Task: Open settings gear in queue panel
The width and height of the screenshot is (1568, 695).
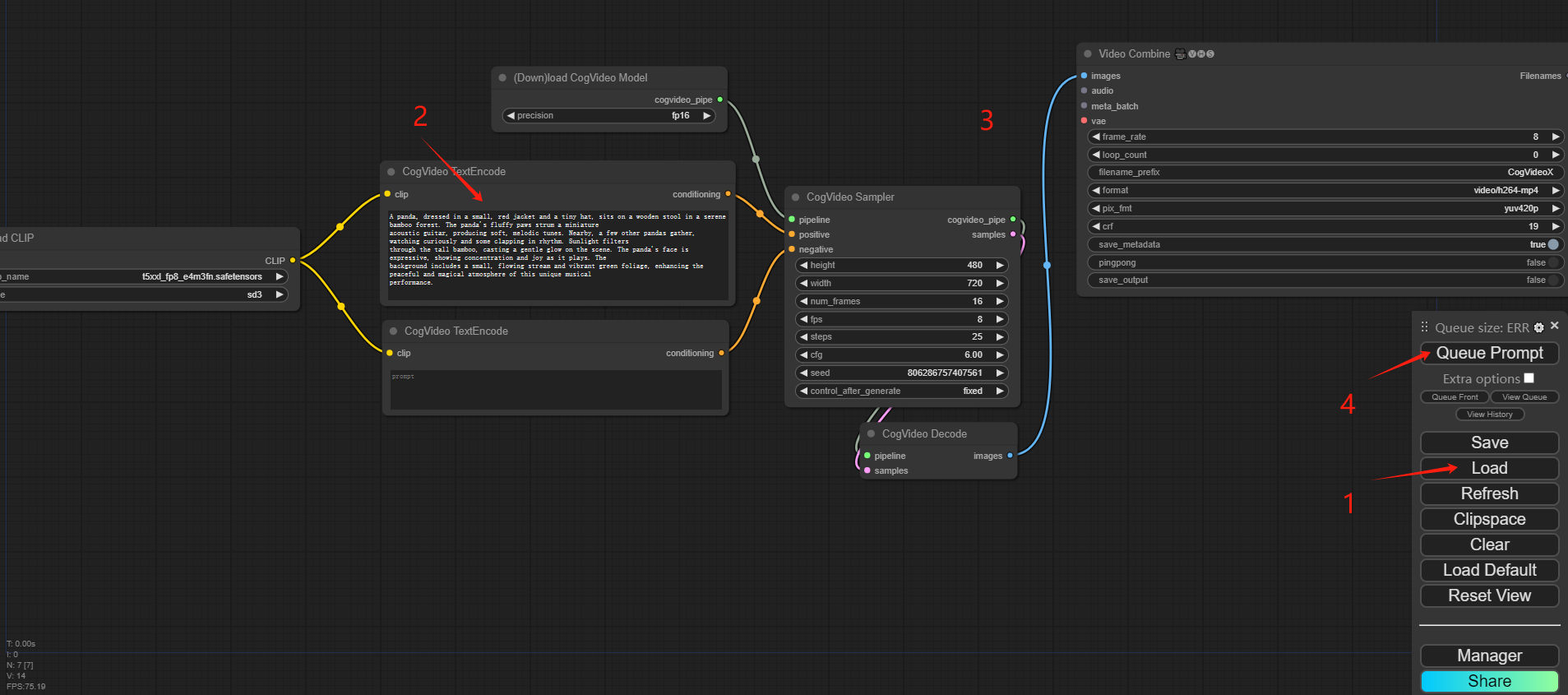Action: 1538,327
